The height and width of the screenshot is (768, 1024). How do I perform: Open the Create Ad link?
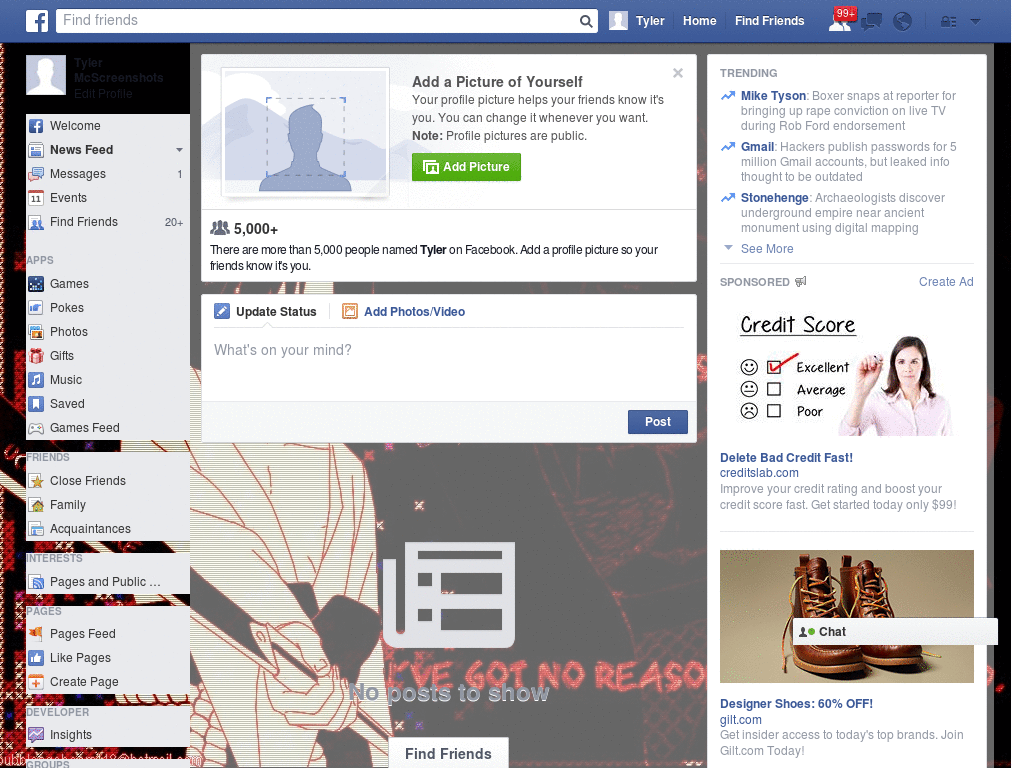[x=946, y=281]
